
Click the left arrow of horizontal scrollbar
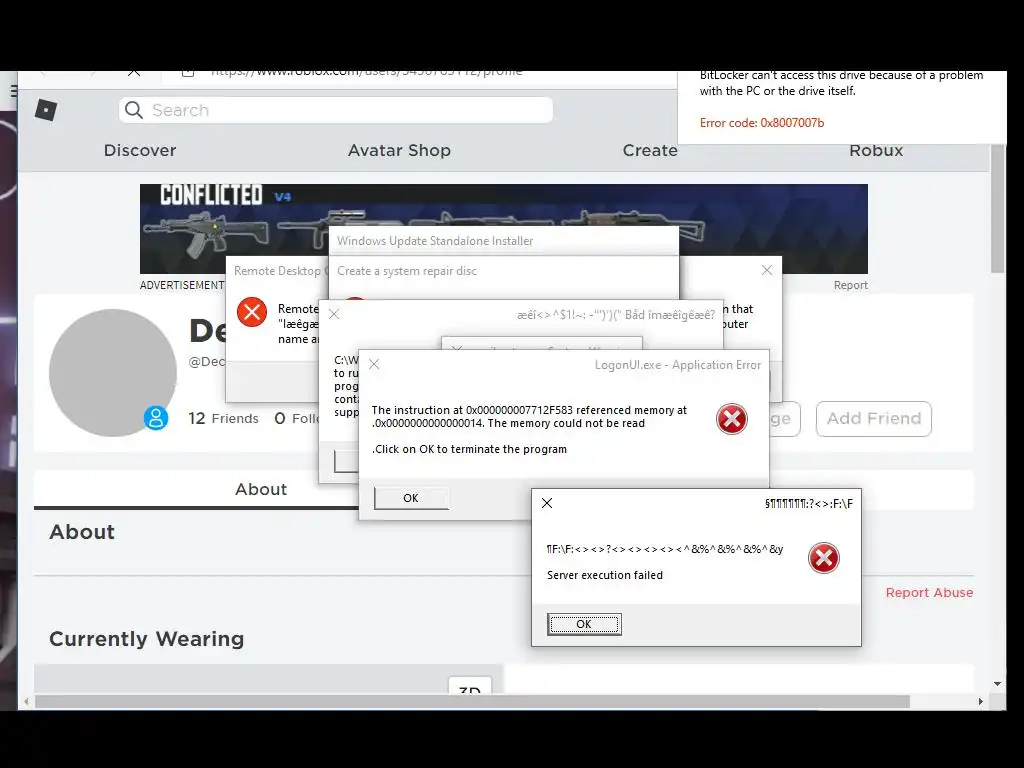pos(26,701)
